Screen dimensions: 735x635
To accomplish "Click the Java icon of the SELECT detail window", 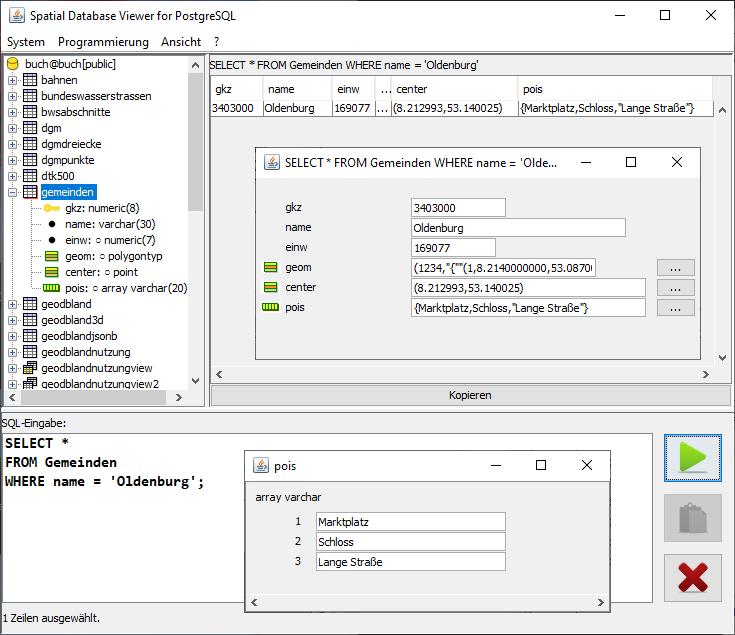I will click(x=272, y=162).
